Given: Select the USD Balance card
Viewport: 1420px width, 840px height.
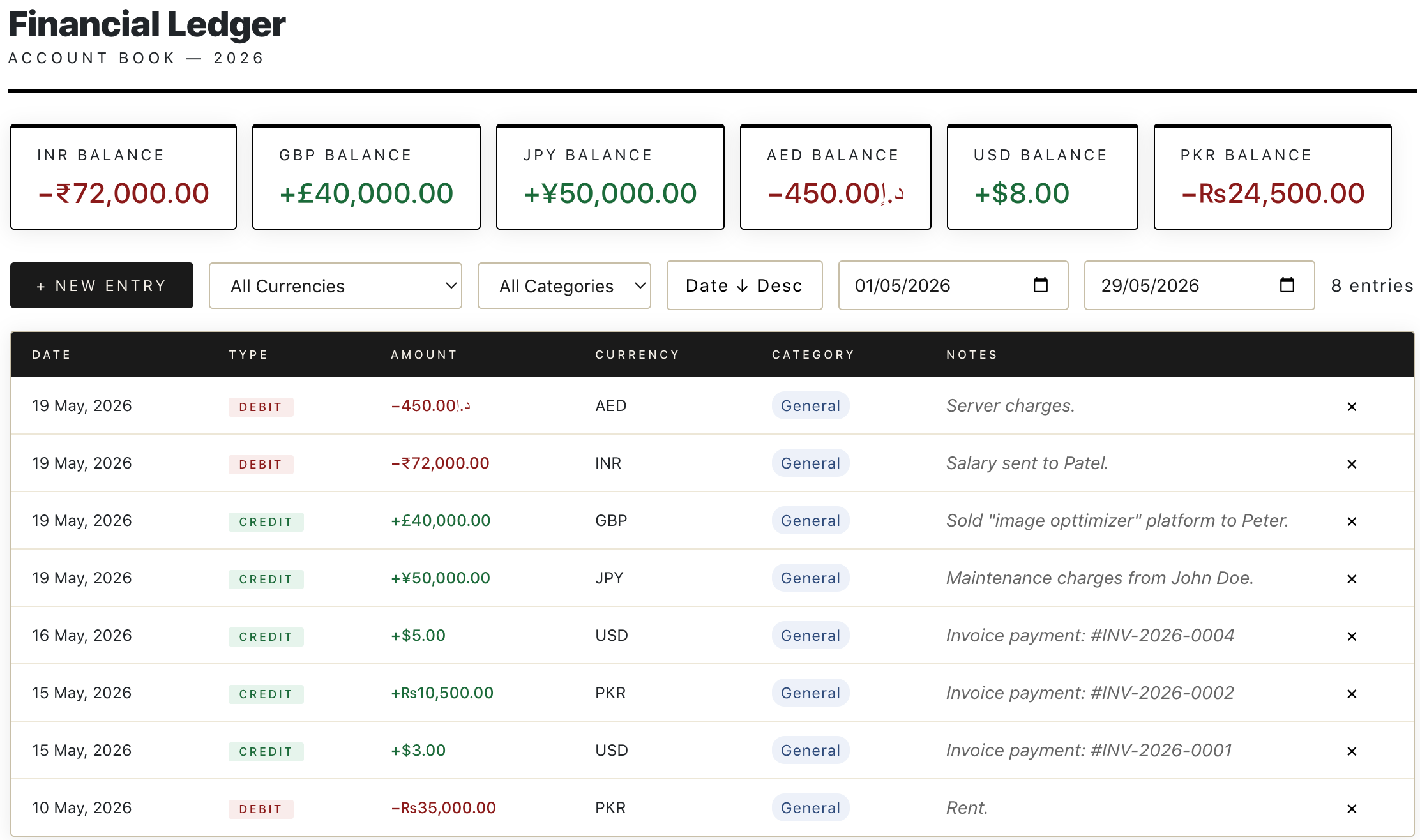Looking at the screenshot, I should 1043,177.
